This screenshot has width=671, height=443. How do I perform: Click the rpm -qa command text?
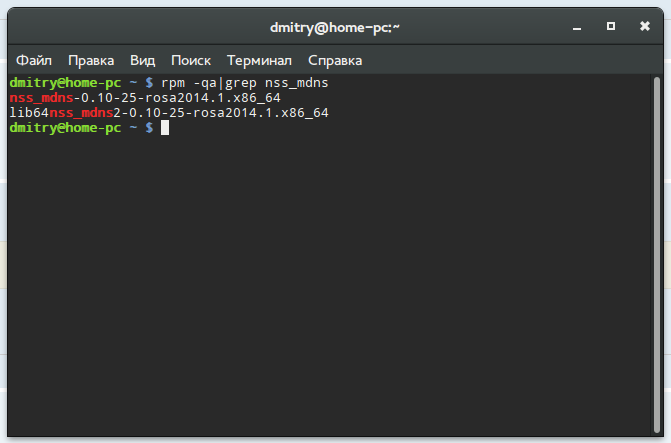point(184,82)
